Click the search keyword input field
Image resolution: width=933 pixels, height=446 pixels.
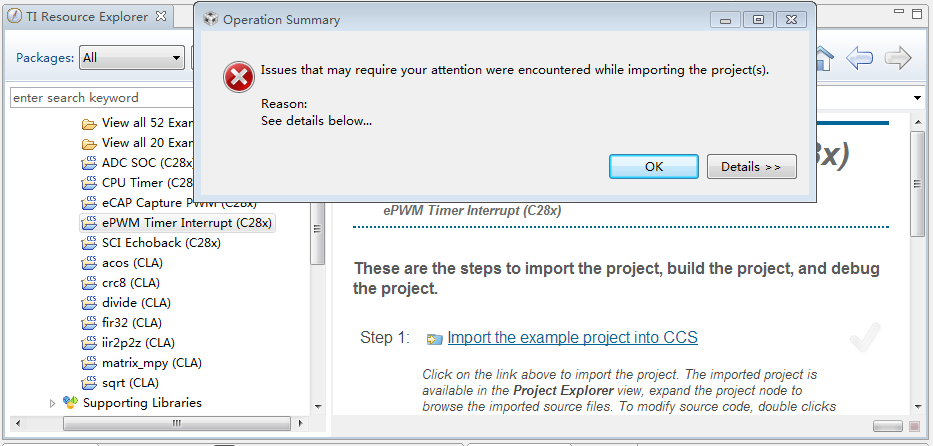click(100, 98)
